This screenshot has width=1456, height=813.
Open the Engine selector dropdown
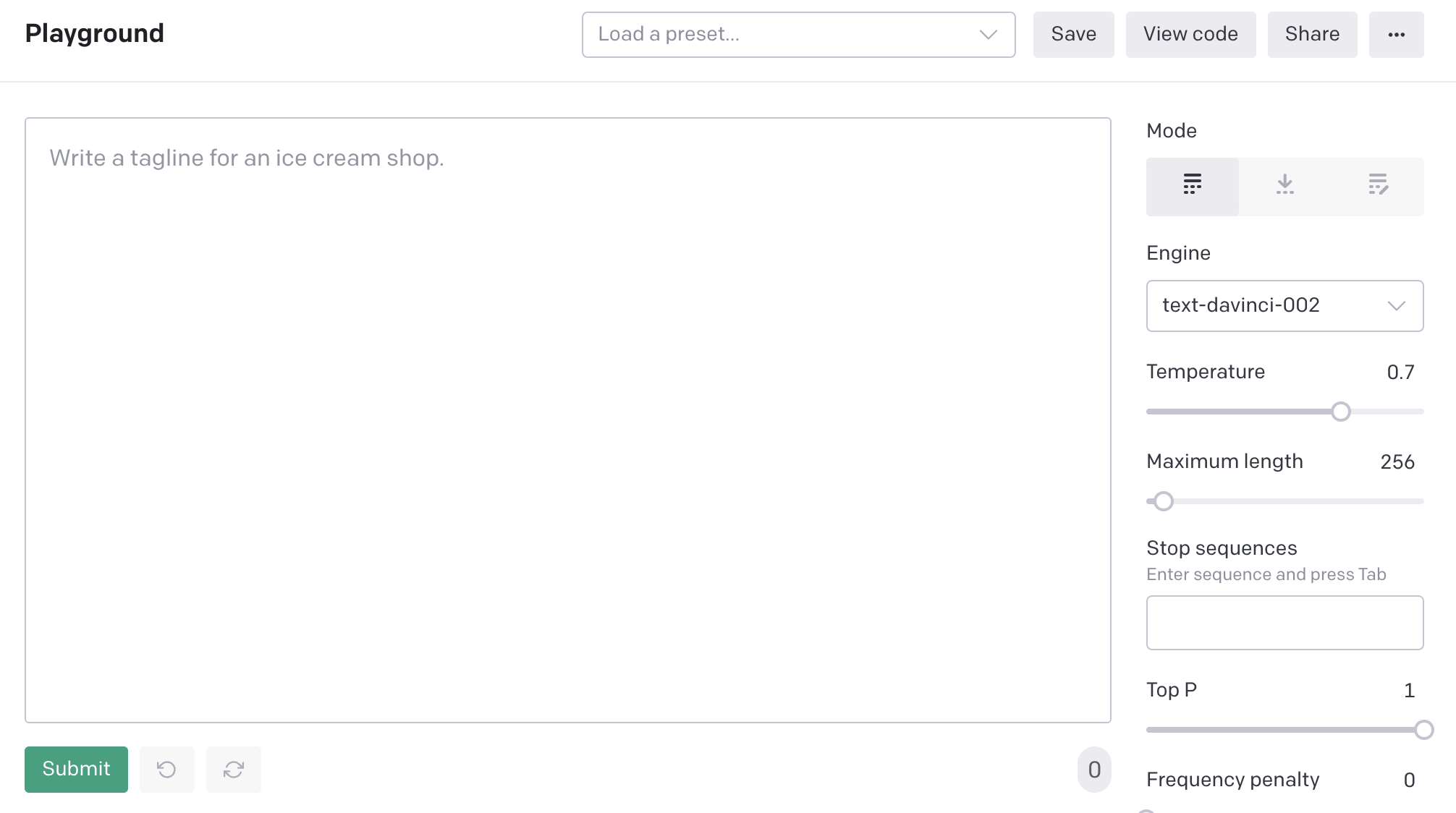1285,305
